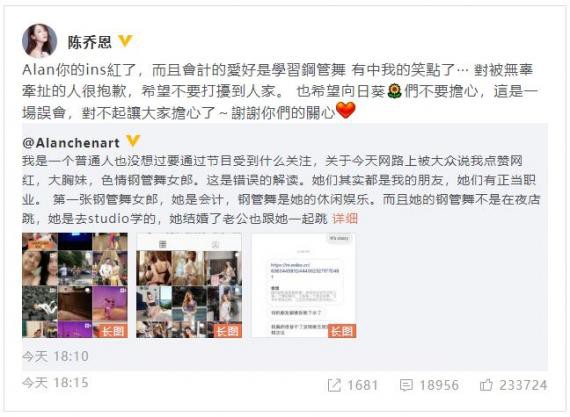Click the 长图 tag on the second image

pos(228,331)
